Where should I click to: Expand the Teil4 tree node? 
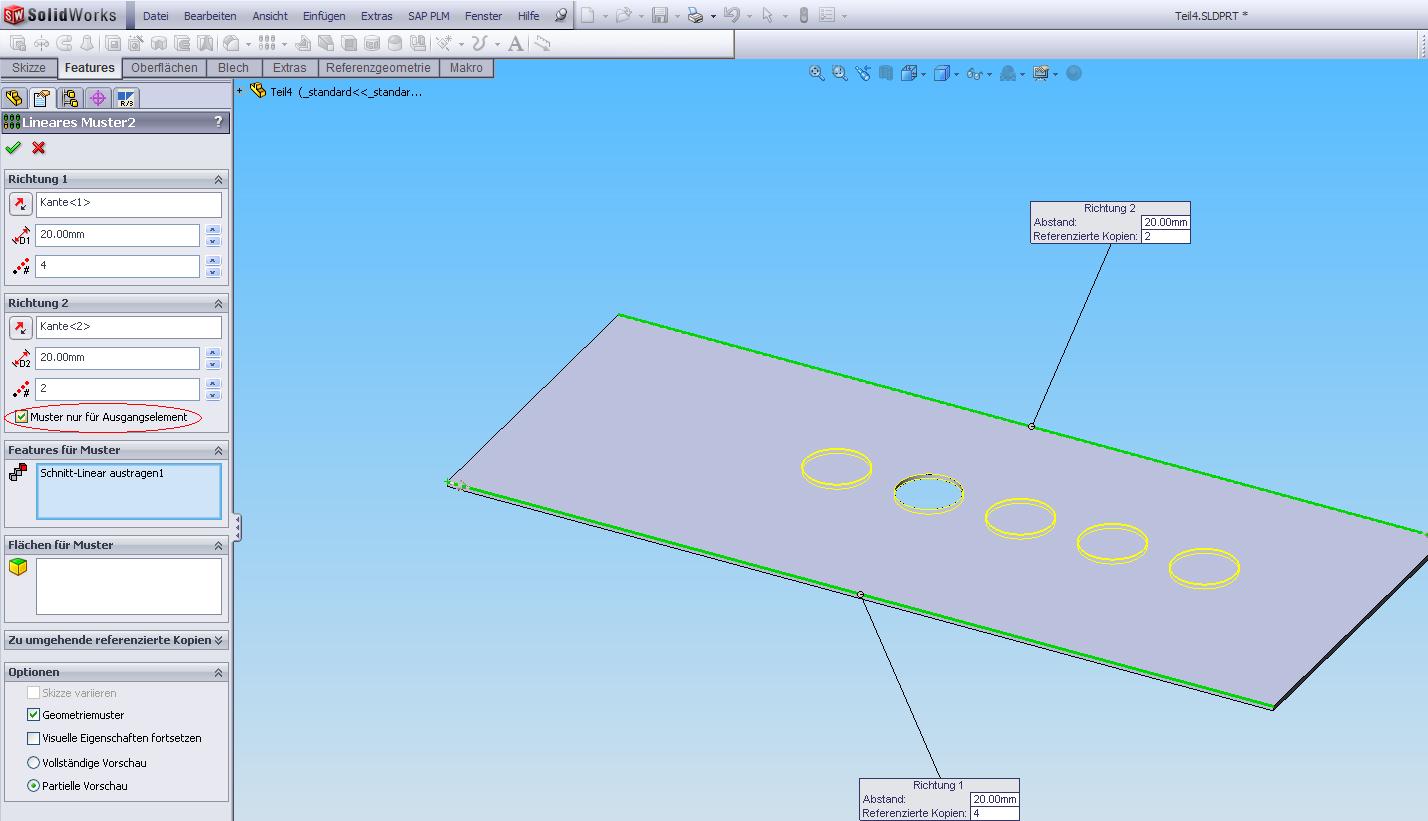coord(240,91)
